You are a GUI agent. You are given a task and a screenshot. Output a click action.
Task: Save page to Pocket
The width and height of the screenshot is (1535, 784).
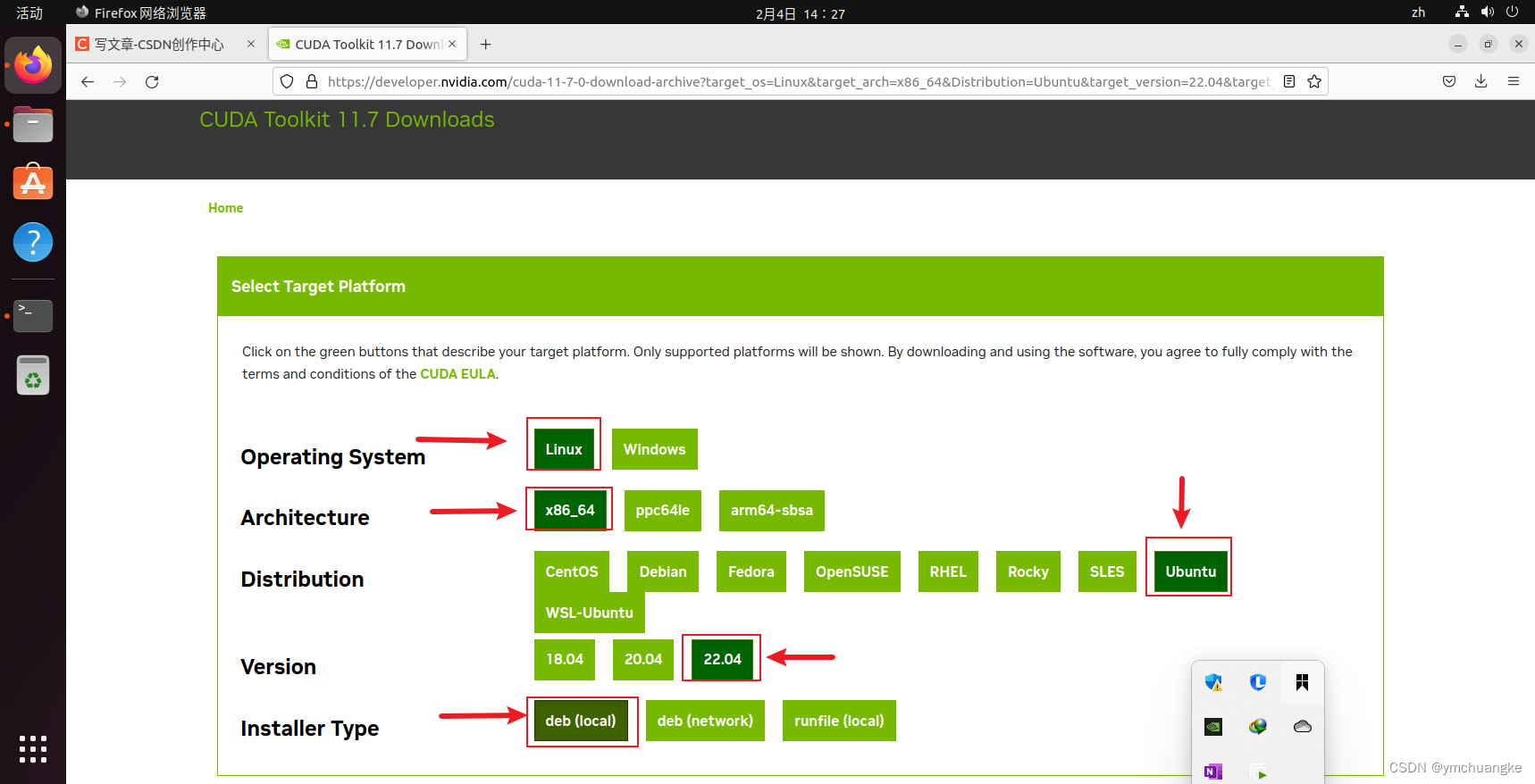pyautogui.click(x=1449, y=81)
